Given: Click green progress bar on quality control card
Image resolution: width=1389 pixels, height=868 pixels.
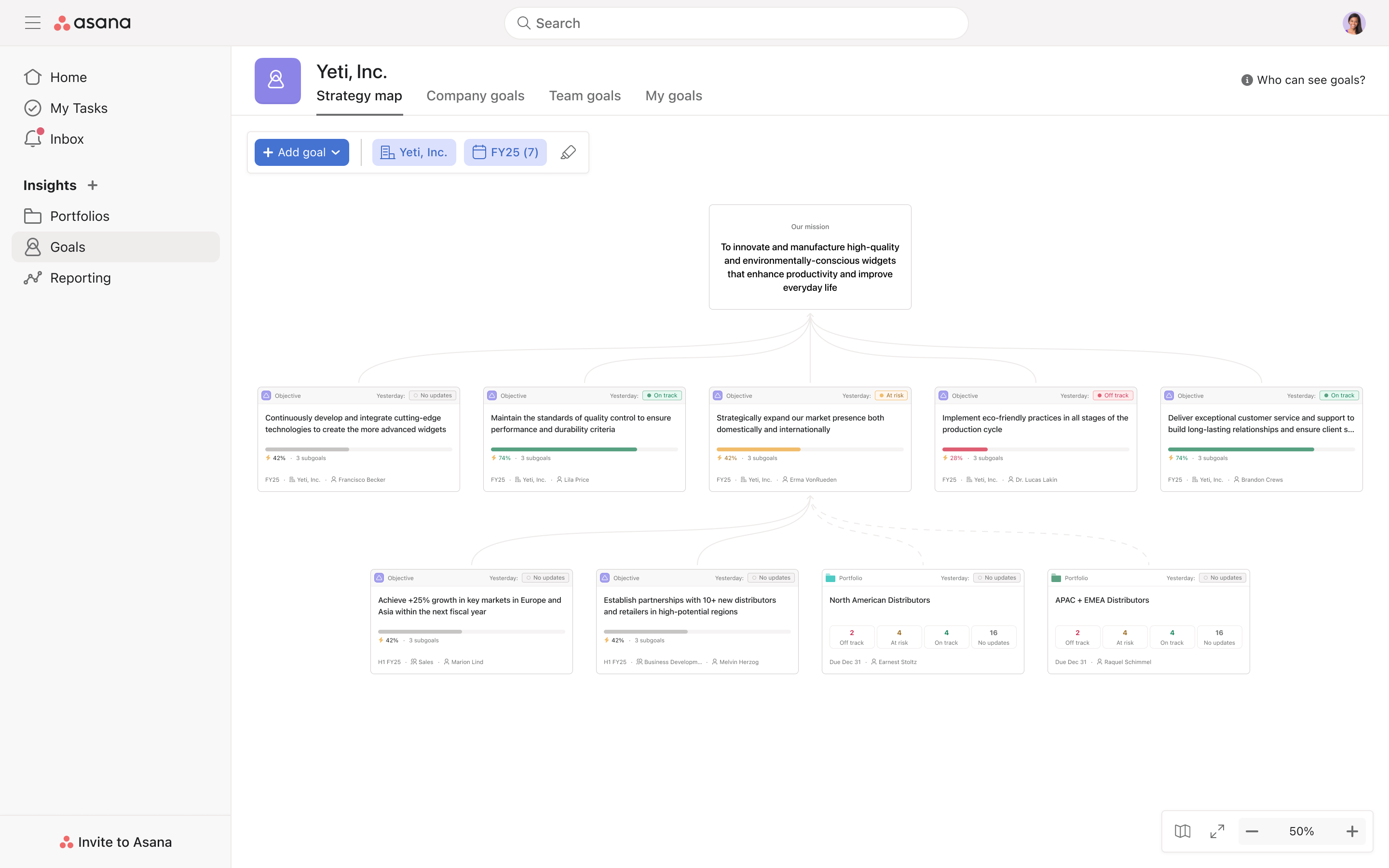Looking at the screenshot, I should [x=585, y=449].
